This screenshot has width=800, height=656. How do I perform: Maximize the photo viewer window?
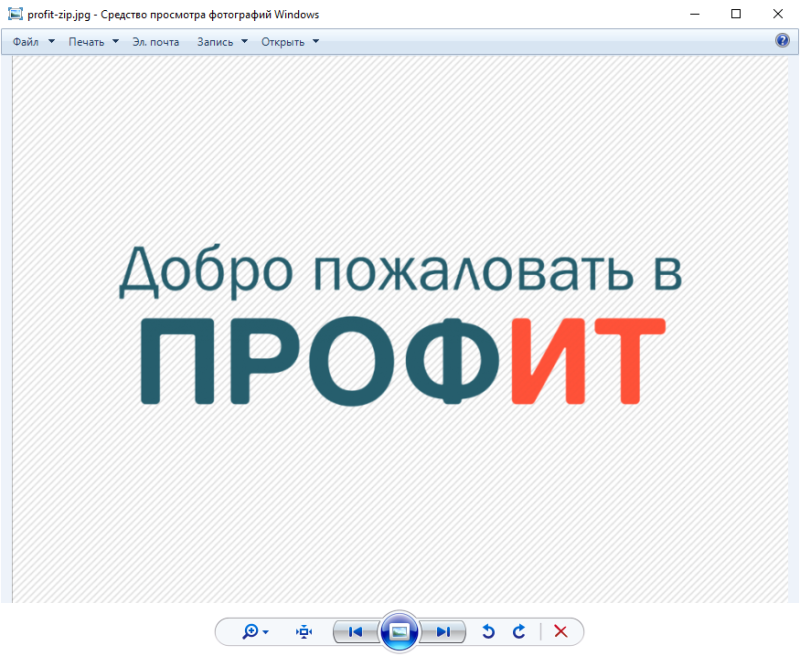coord(736,14)
